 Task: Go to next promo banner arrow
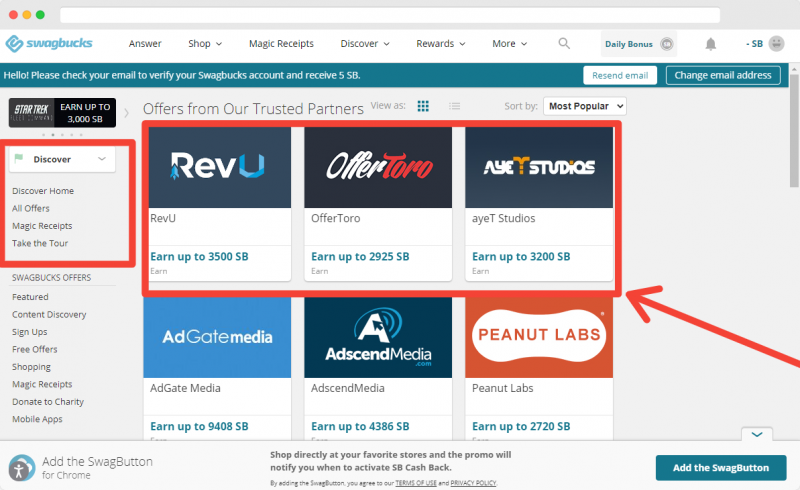pyautogui.click(x=127, y=113)
